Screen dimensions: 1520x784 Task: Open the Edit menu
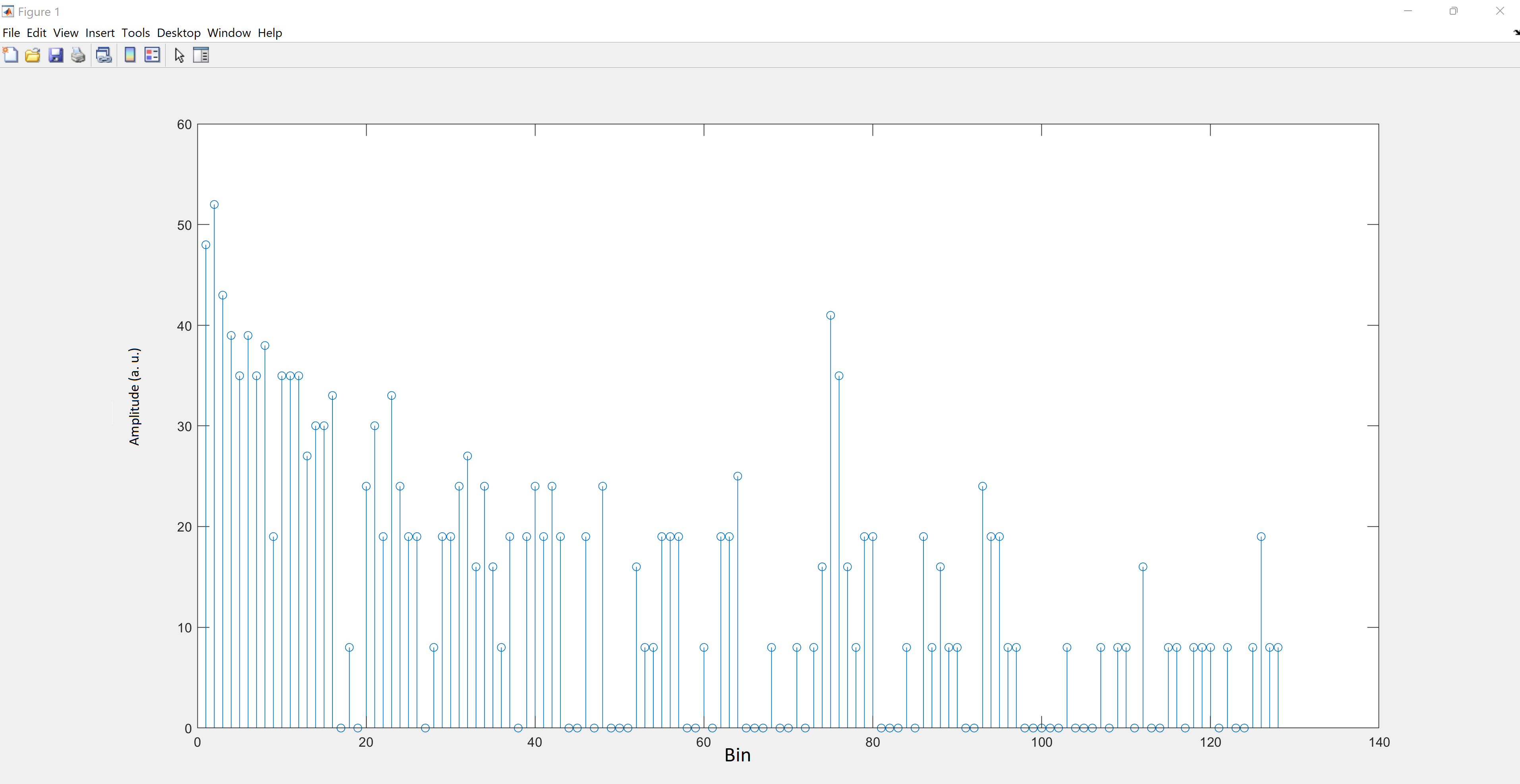coord(36,33)
